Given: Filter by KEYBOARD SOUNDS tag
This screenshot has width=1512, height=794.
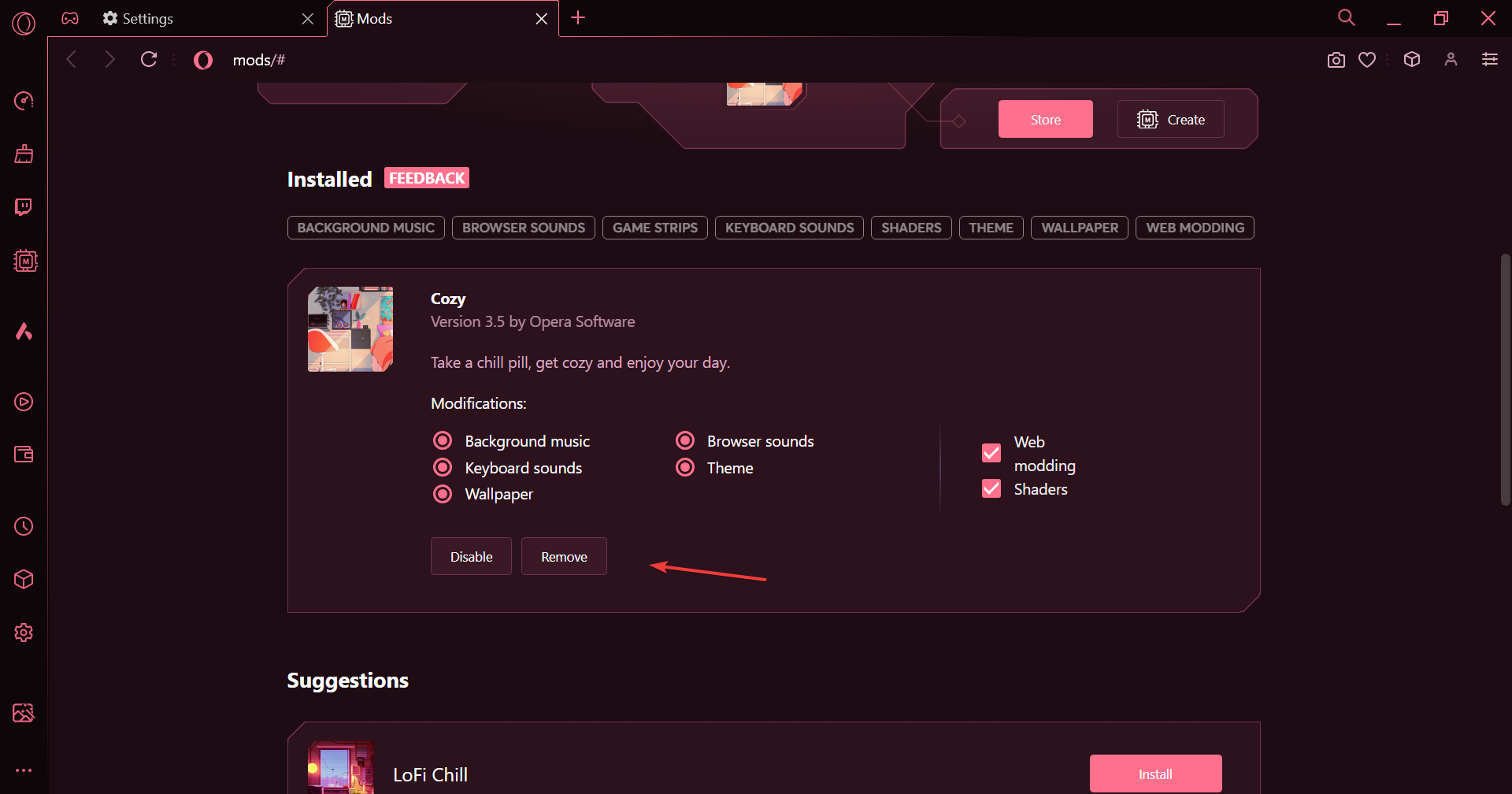Looking at the screenshot, I should 789,228.
